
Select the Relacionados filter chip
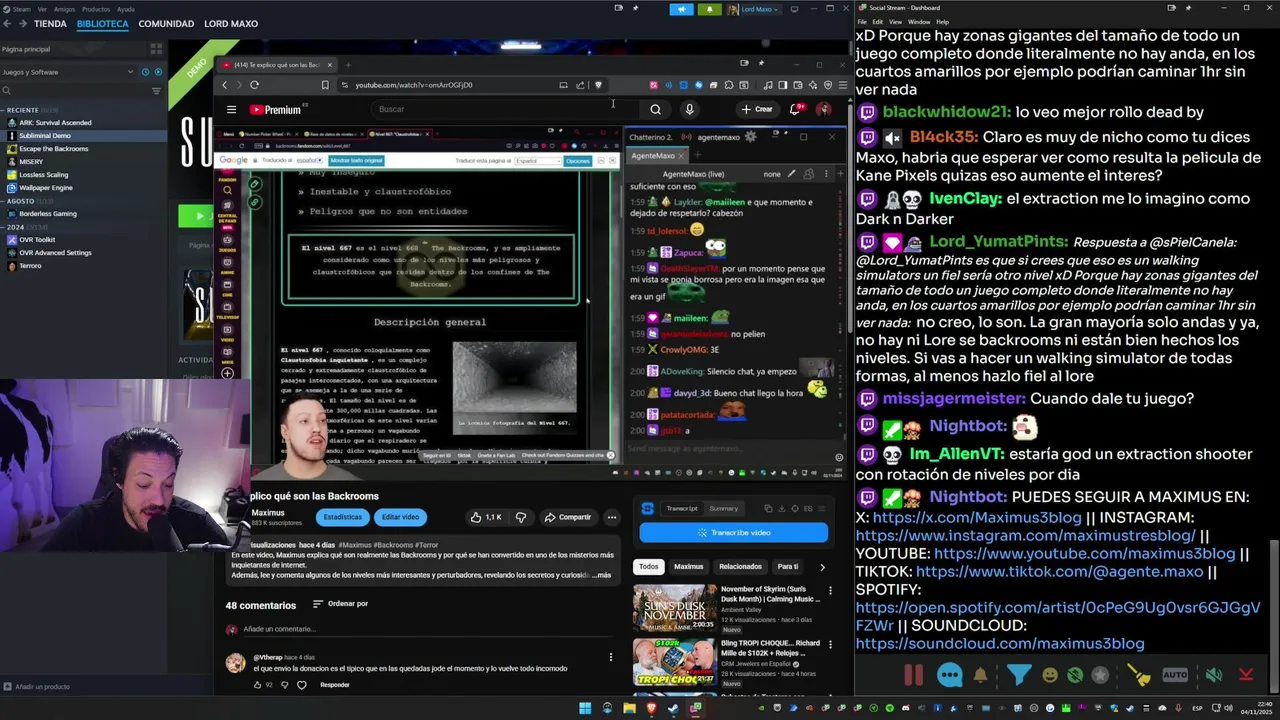pos(740,566)
